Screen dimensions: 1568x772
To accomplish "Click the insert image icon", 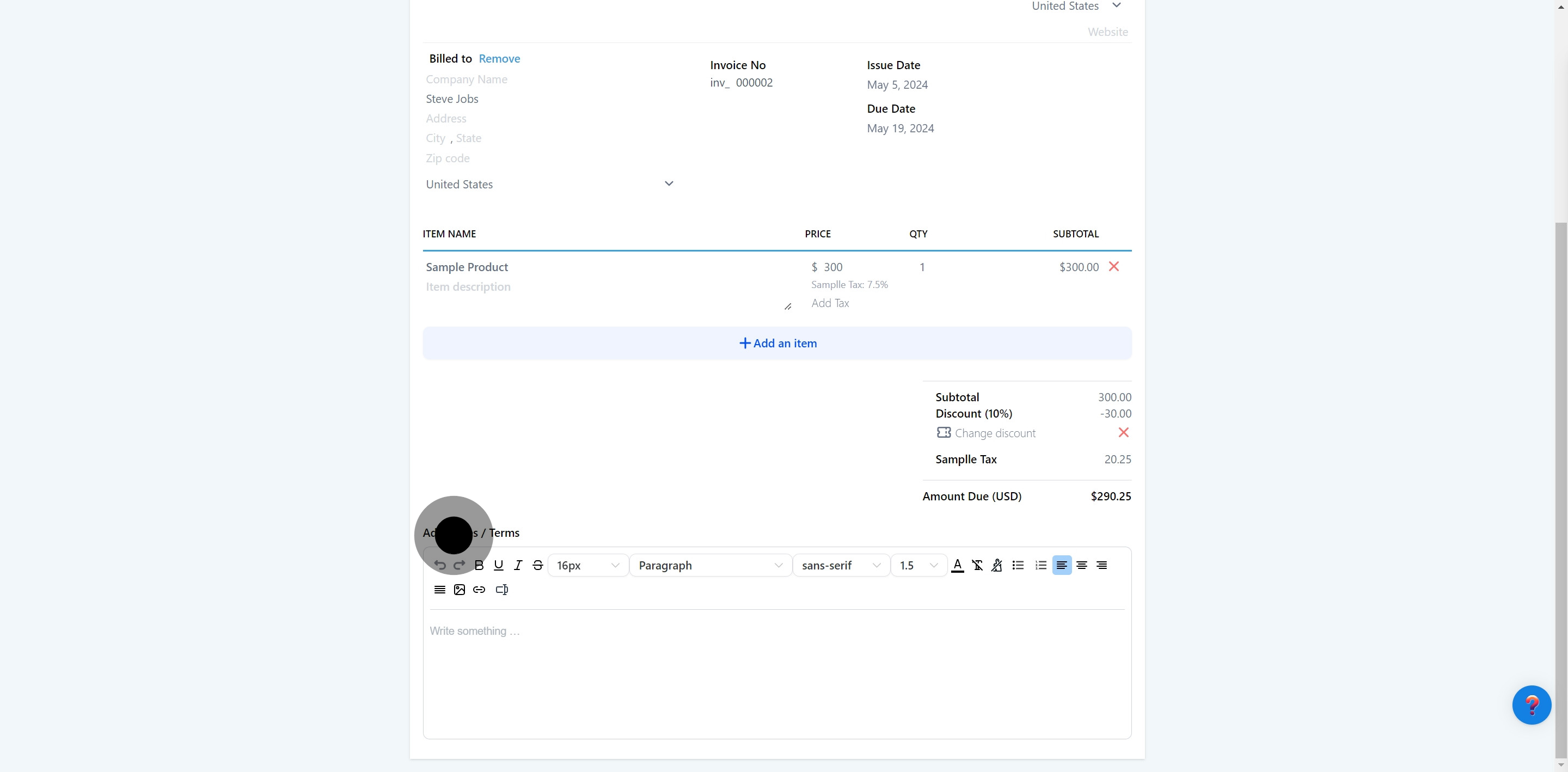I will [460, 590].
